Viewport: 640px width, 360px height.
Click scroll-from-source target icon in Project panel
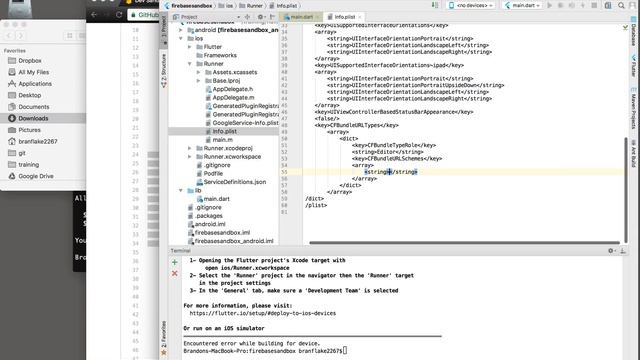pos(247,17)
